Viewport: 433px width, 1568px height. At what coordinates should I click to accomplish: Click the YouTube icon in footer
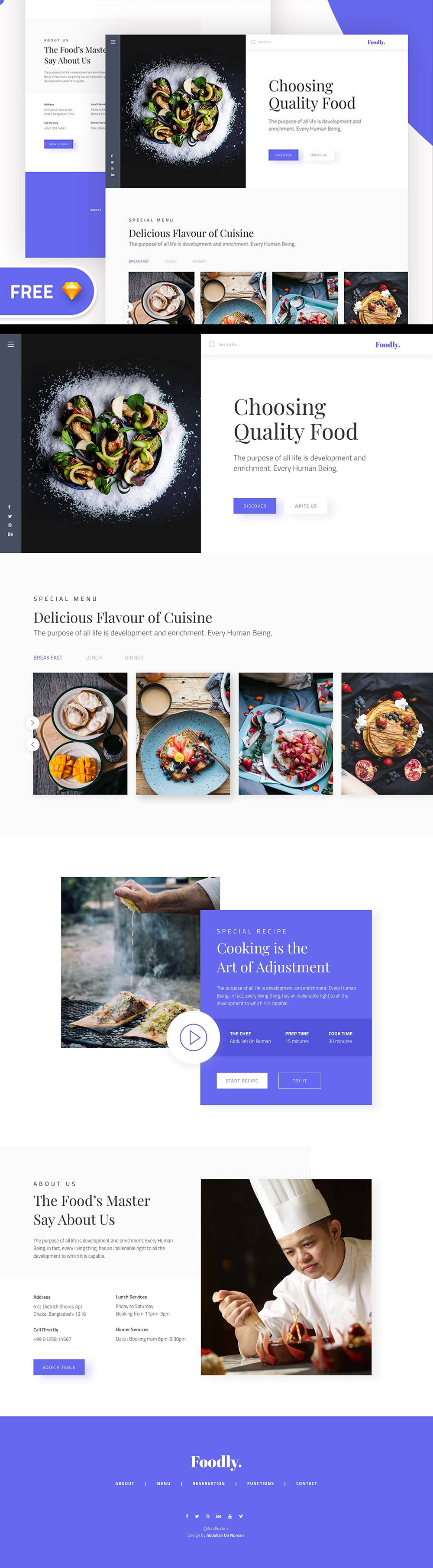click(x=229, y=1516)
